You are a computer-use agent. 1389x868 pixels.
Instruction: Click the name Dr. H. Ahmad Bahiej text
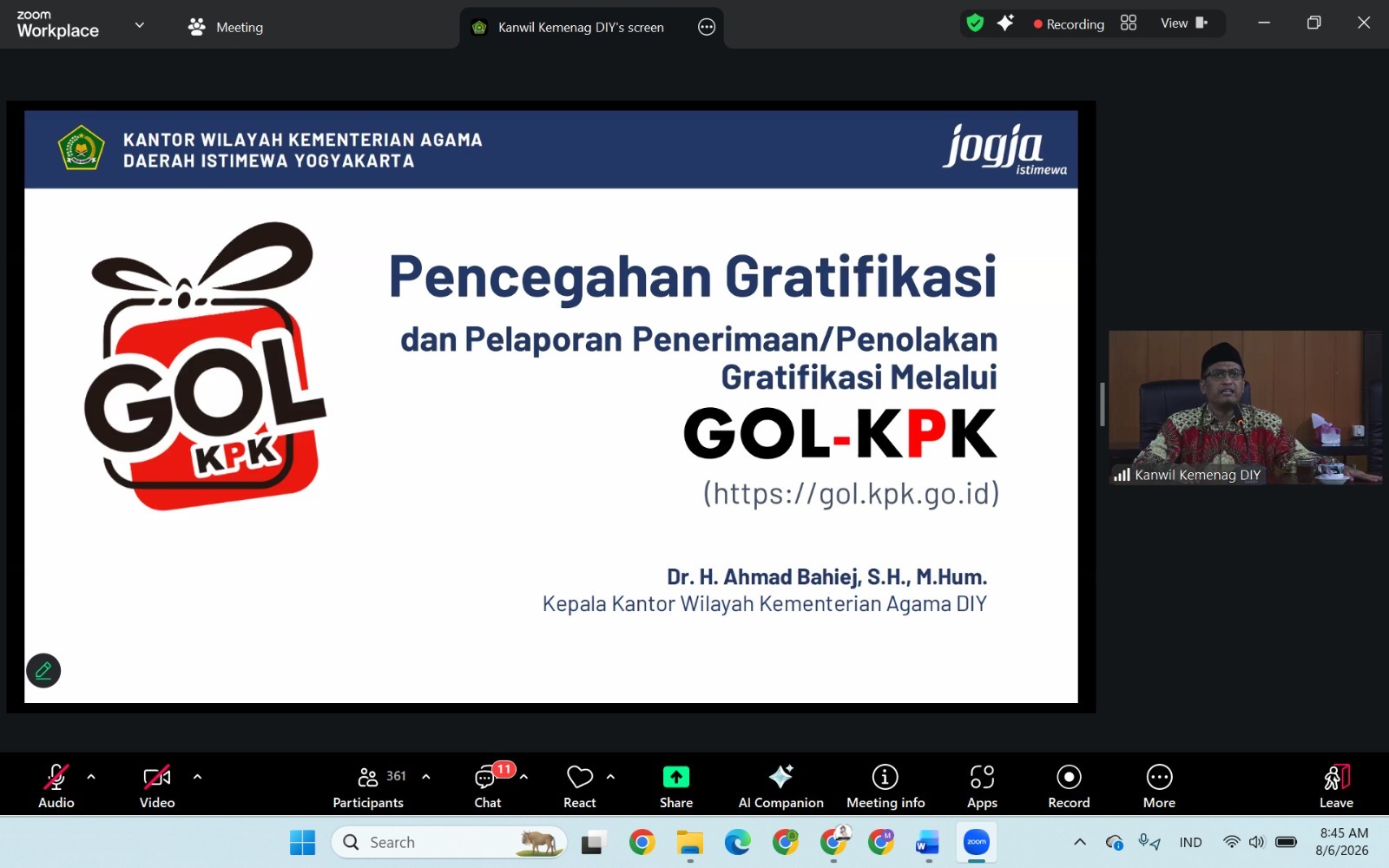[826, 577]
